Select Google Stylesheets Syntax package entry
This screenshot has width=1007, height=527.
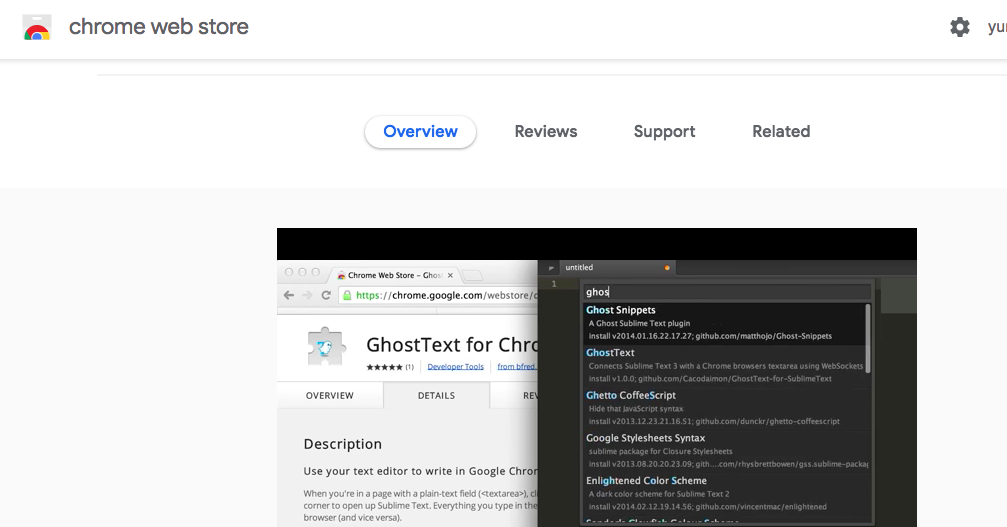coord(726,451)
